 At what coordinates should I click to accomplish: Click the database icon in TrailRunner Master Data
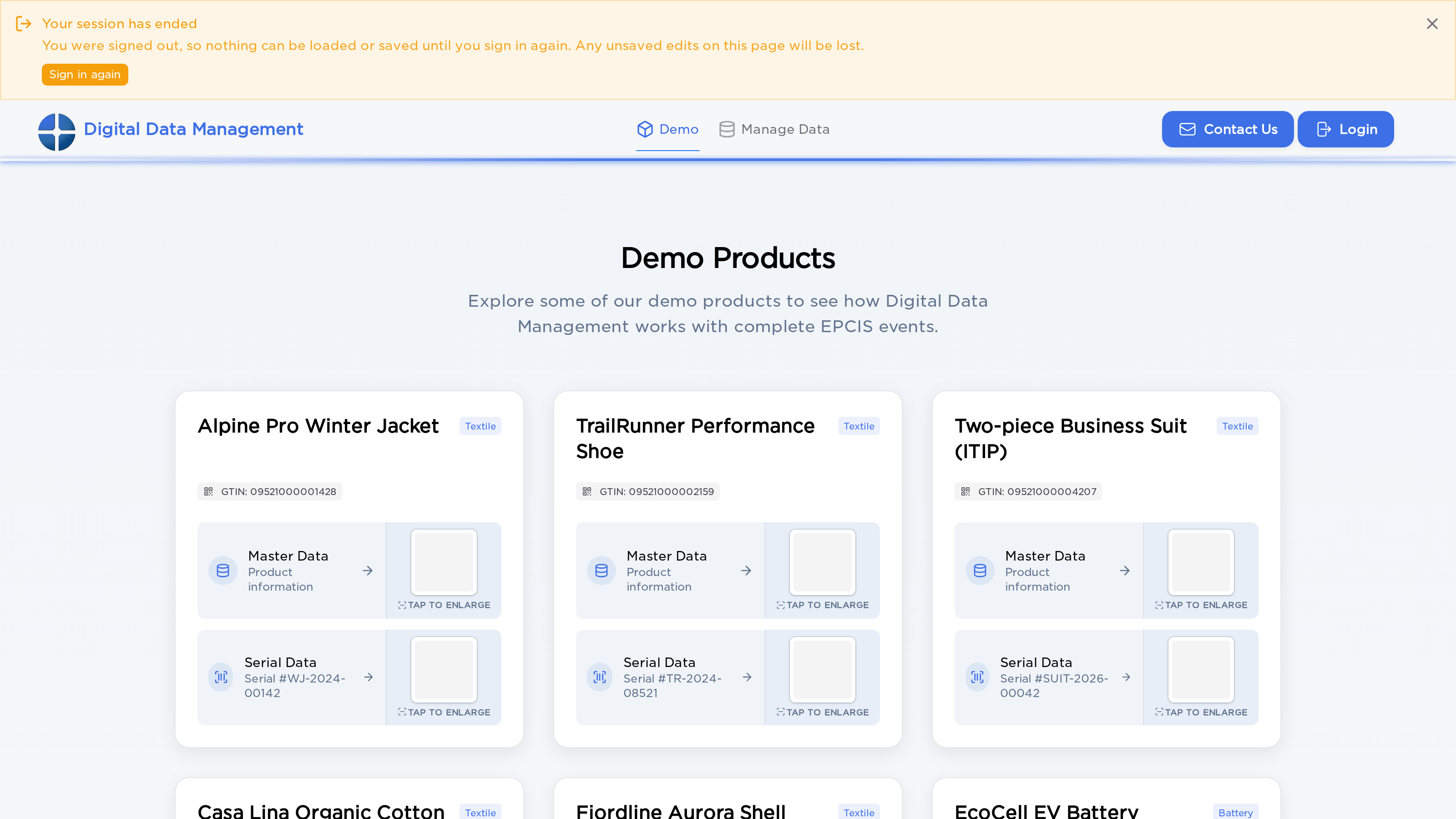coord(602,571)
